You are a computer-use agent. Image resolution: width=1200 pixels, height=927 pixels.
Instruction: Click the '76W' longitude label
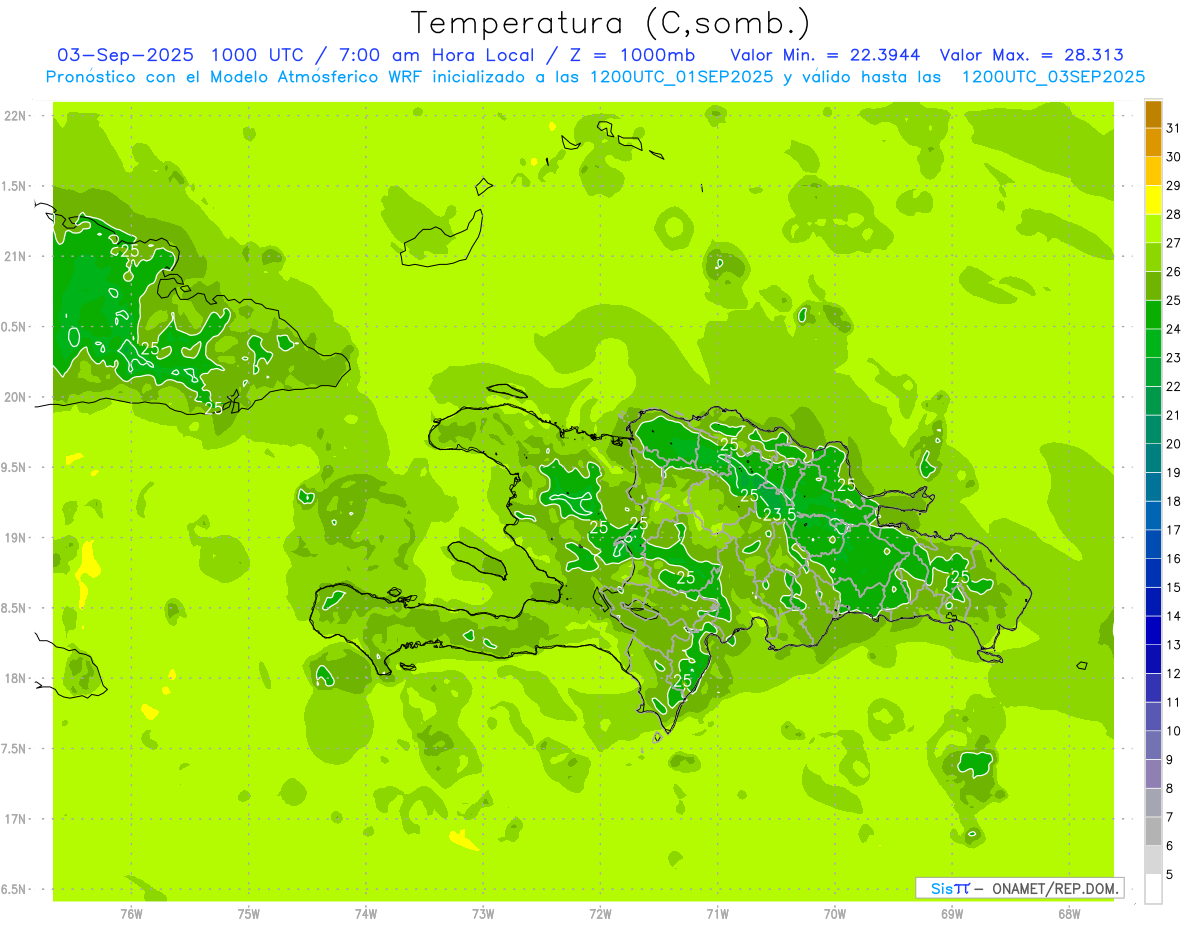pyautogui.click(x=131, y=914)
